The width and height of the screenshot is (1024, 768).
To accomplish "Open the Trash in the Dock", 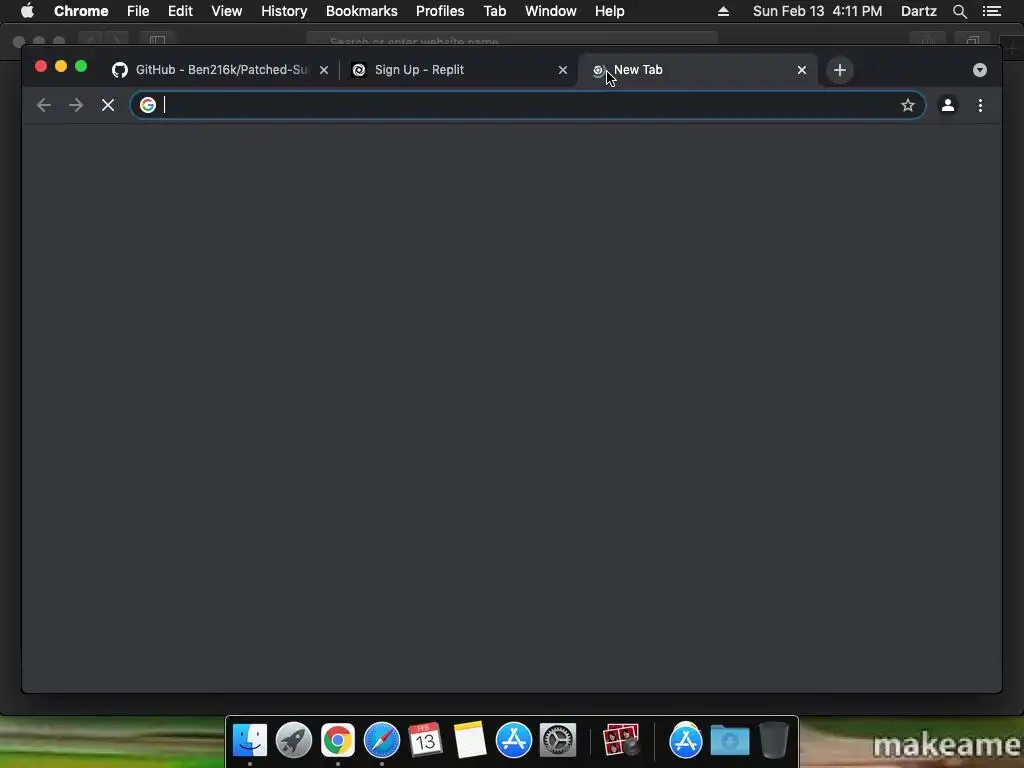I will [774, 741].
